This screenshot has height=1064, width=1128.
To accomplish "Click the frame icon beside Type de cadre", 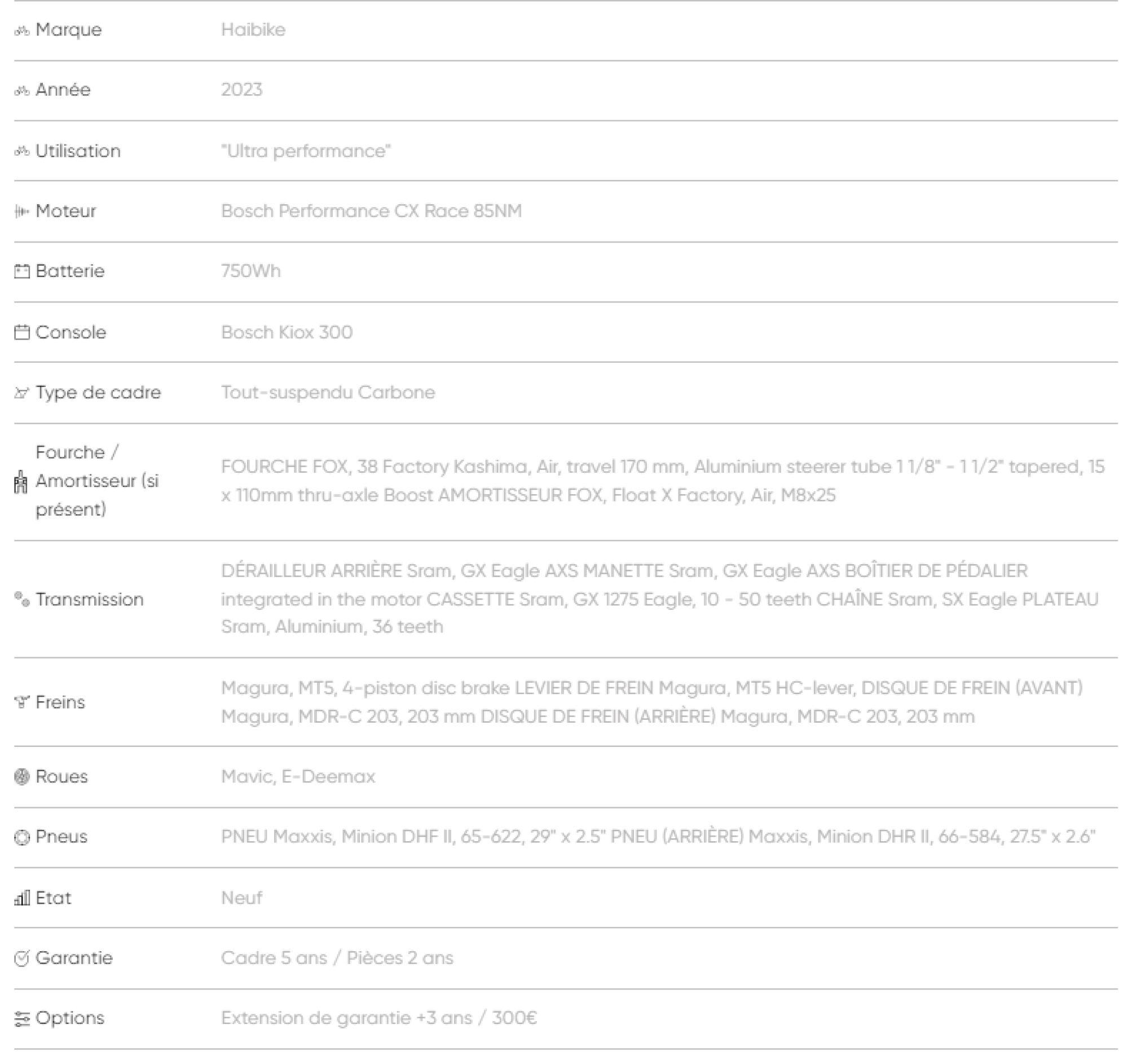I will 21,393.
